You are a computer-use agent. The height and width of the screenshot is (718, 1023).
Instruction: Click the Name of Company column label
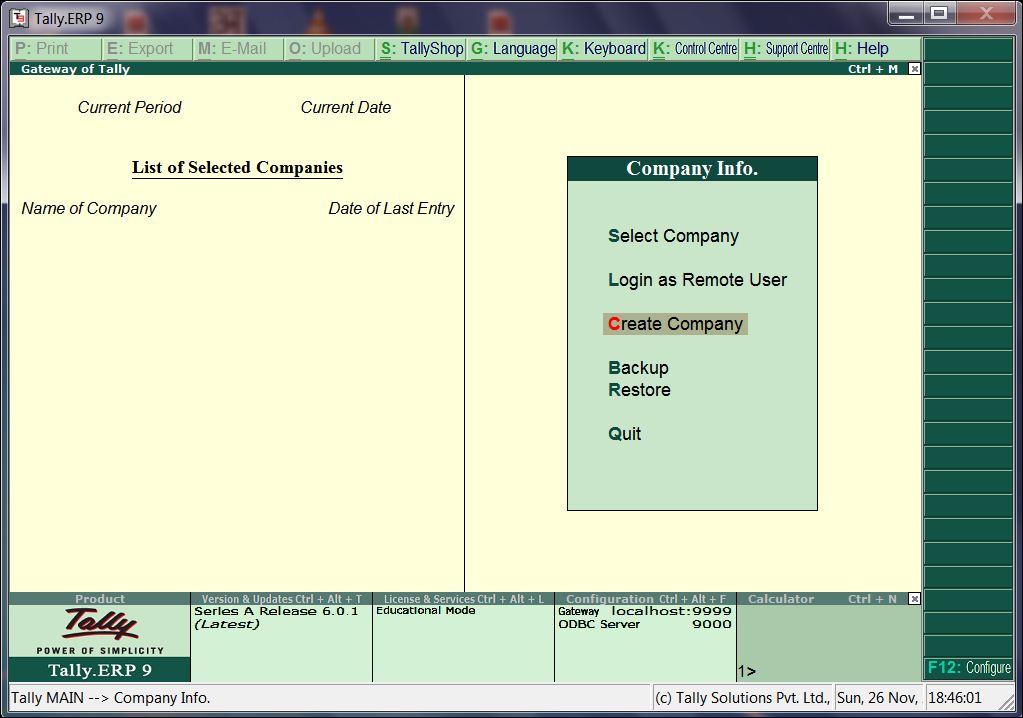pos(89,209)
